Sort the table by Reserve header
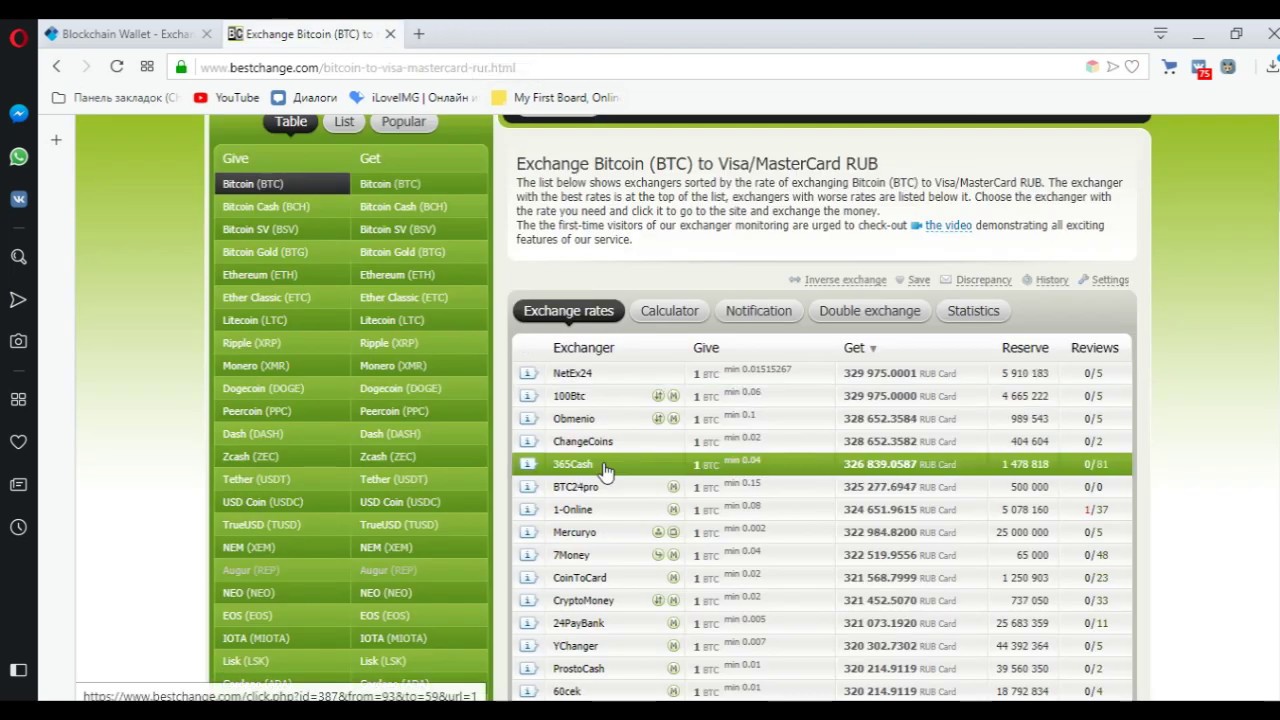Screen dimensions: 1280x720 (x=1025, y=348)
